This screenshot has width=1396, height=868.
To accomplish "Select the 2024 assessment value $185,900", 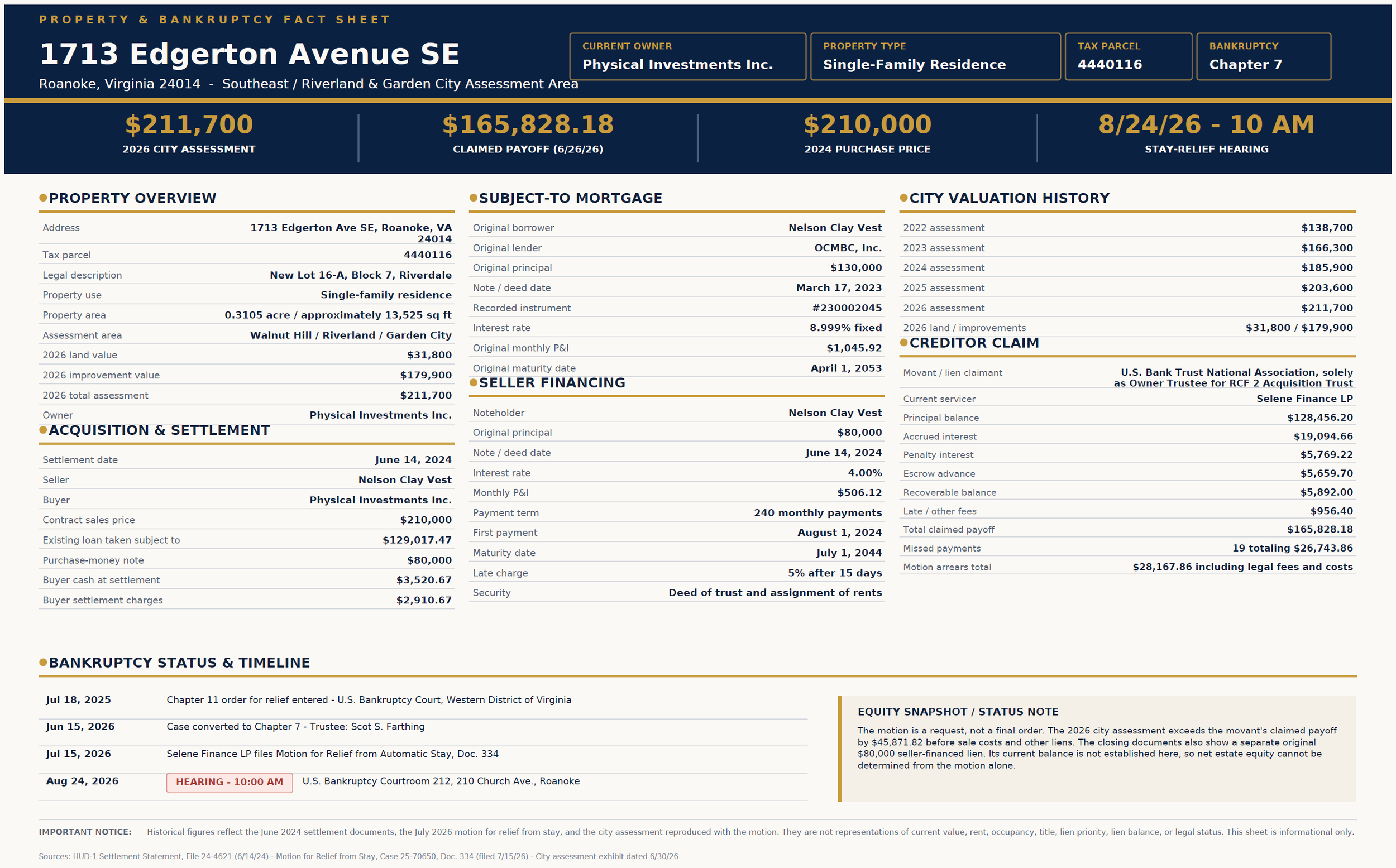I will pos(1327,267).
